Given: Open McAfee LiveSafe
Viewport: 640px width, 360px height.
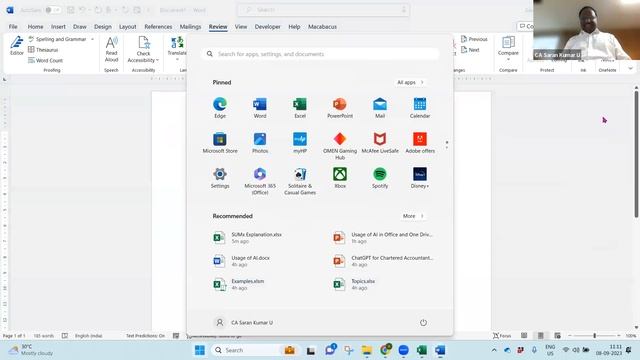Looking at the screenshot, I should 380,143.
